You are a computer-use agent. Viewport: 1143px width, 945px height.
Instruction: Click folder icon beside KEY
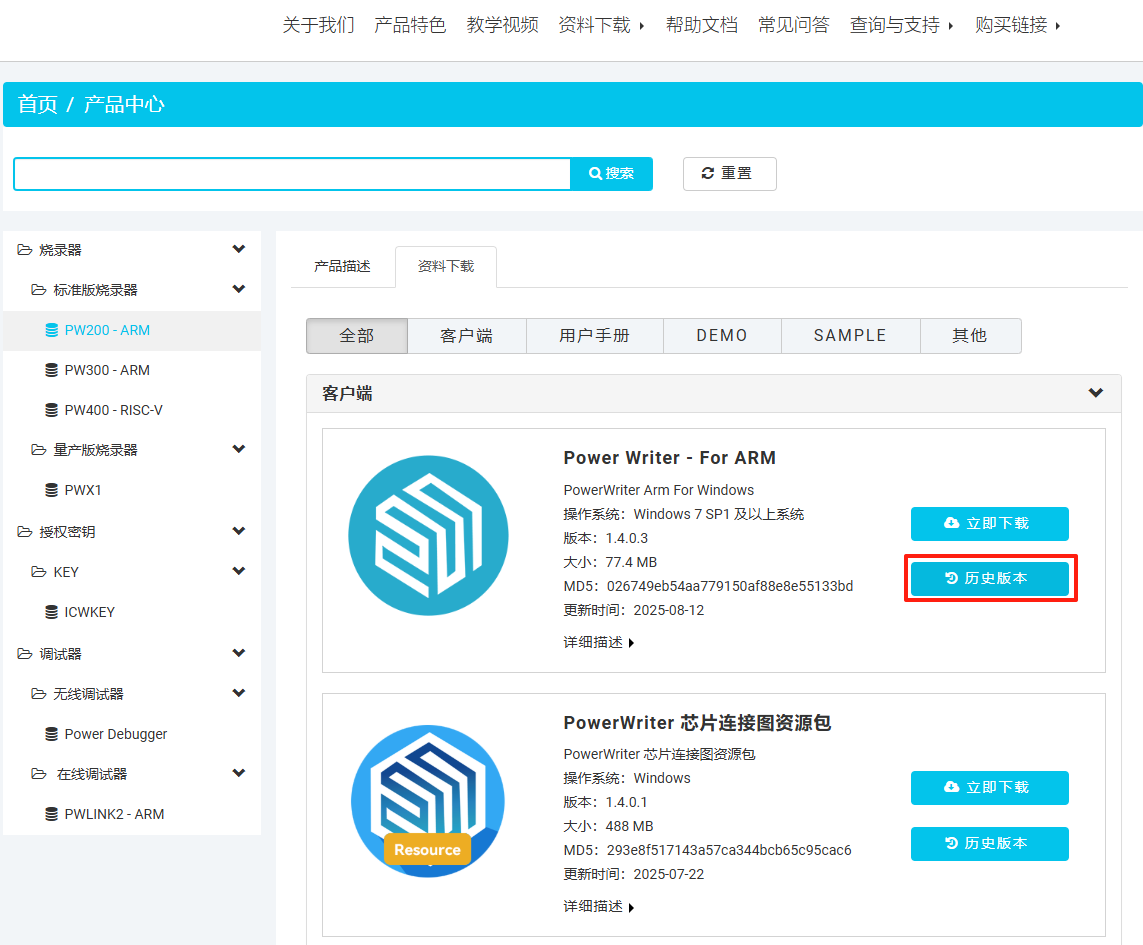(x=39, y=572)
